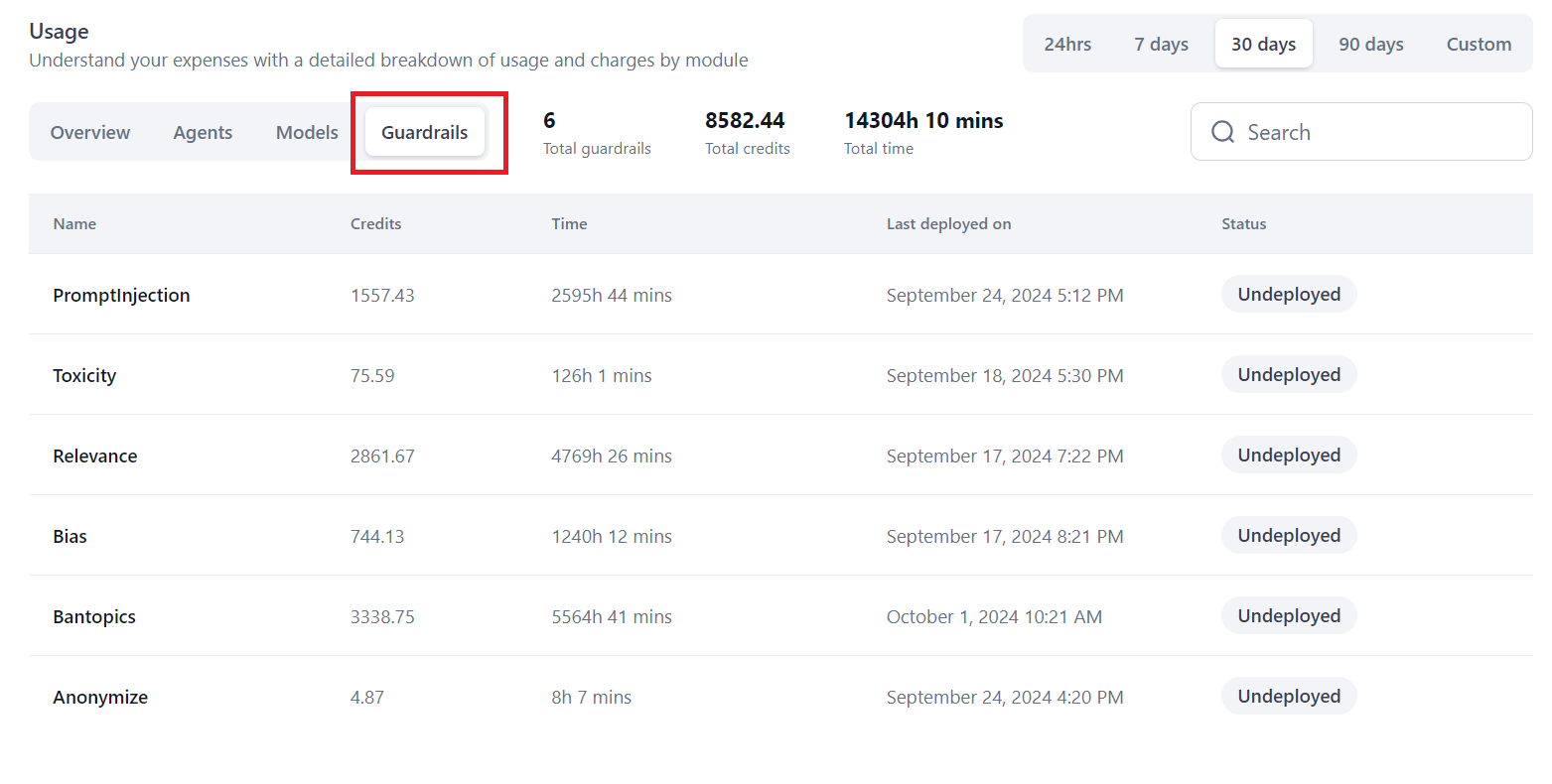Click the Name column header

click(74, 223)
